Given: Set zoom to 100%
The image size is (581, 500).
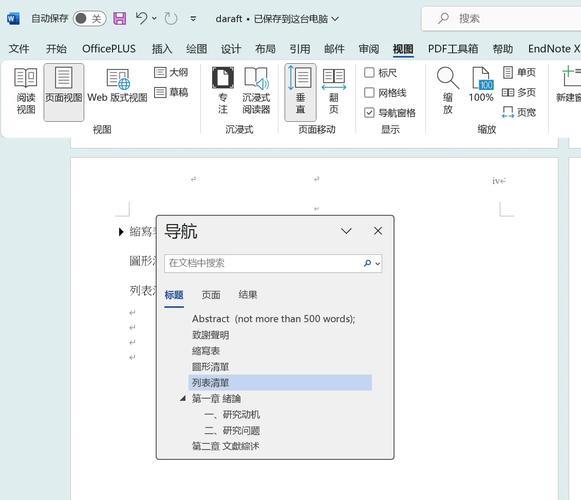Looking at the screenshot, I should [481, 85].
